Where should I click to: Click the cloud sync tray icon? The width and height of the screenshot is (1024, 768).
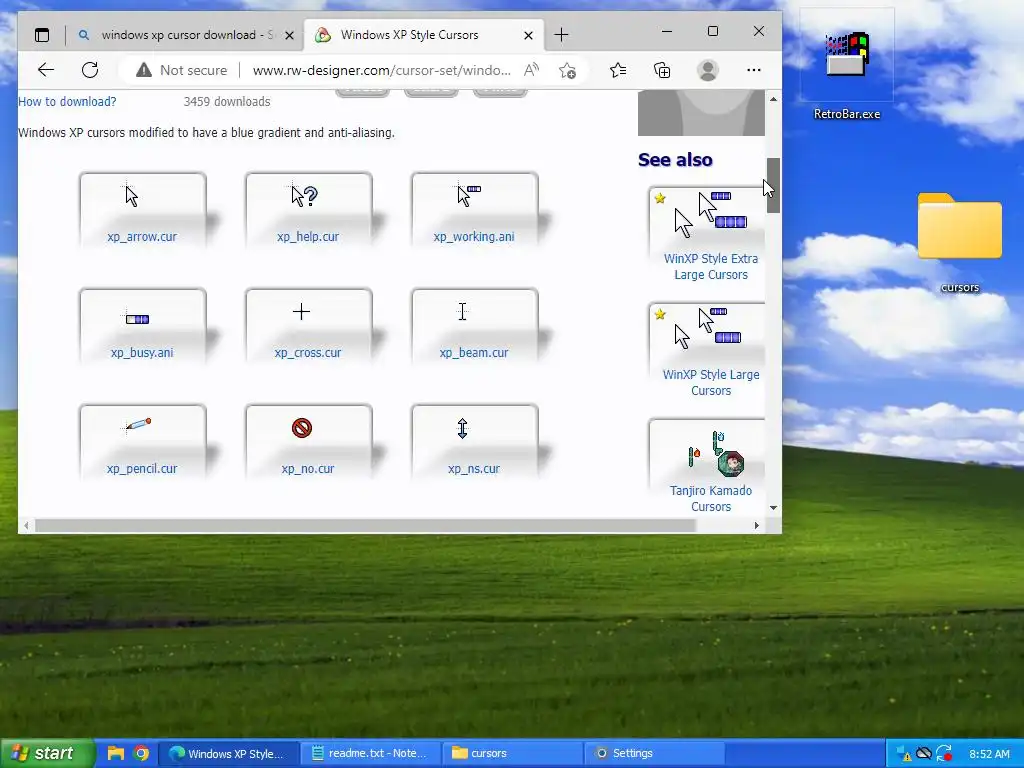click(x=923, y=754)
